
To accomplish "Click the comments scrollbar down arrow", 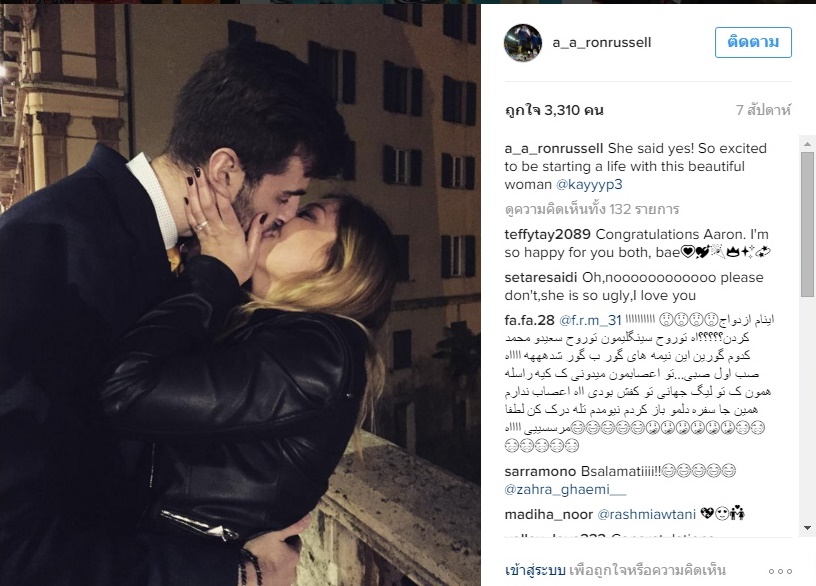I will [807, 528].
